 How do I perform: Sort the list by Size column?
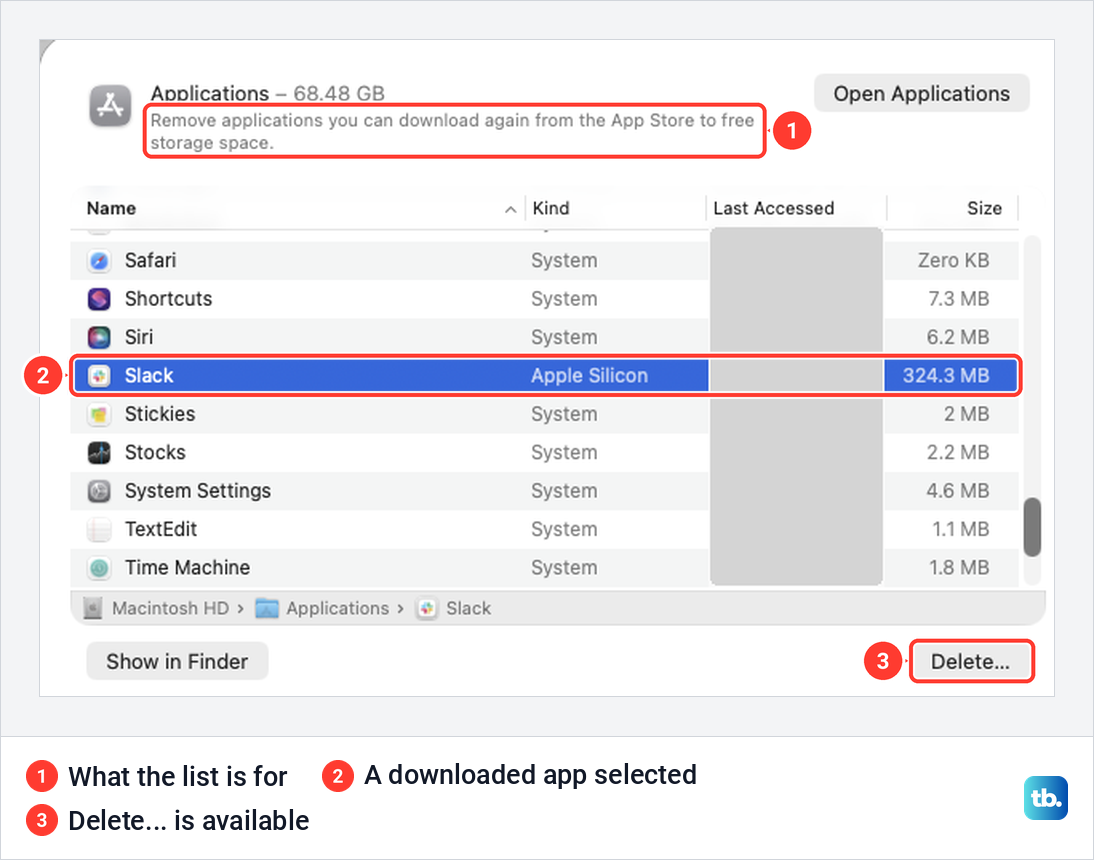(x=984, y=209)
